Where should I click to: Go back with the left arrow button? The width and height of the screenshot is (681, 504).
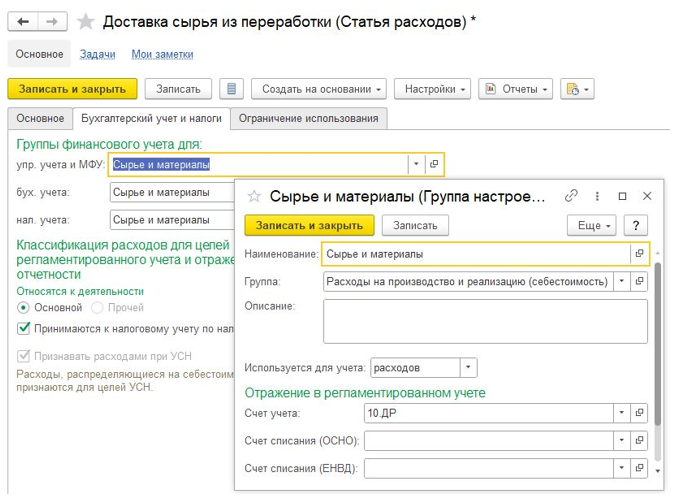pos(23,21)
